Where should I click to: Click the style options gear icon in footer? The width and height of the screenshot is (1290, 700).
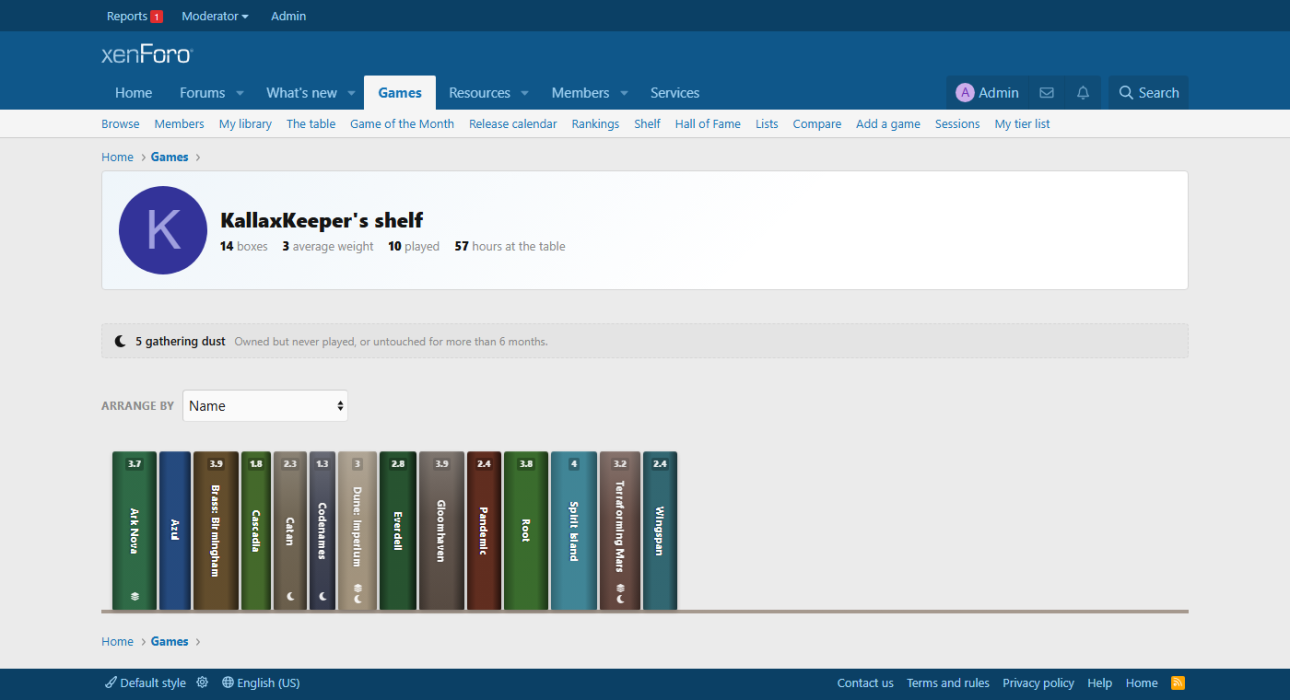pyautogui.click(x=202, y=683)
